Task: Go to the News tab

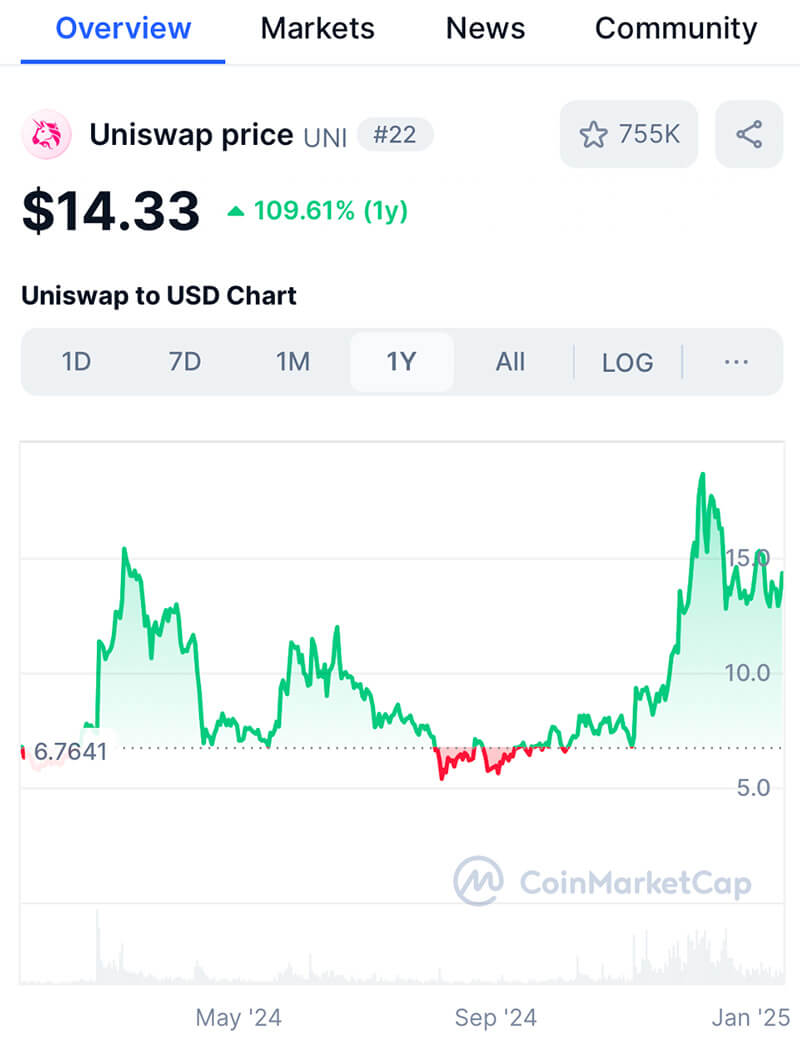Action: point(485,29)
